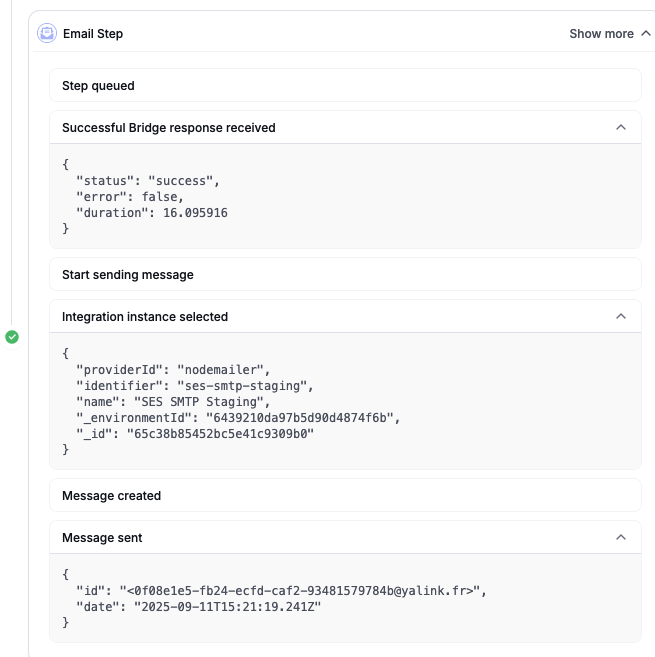Click Integration instance selected heading
The image size is (655, 657).
145,316
